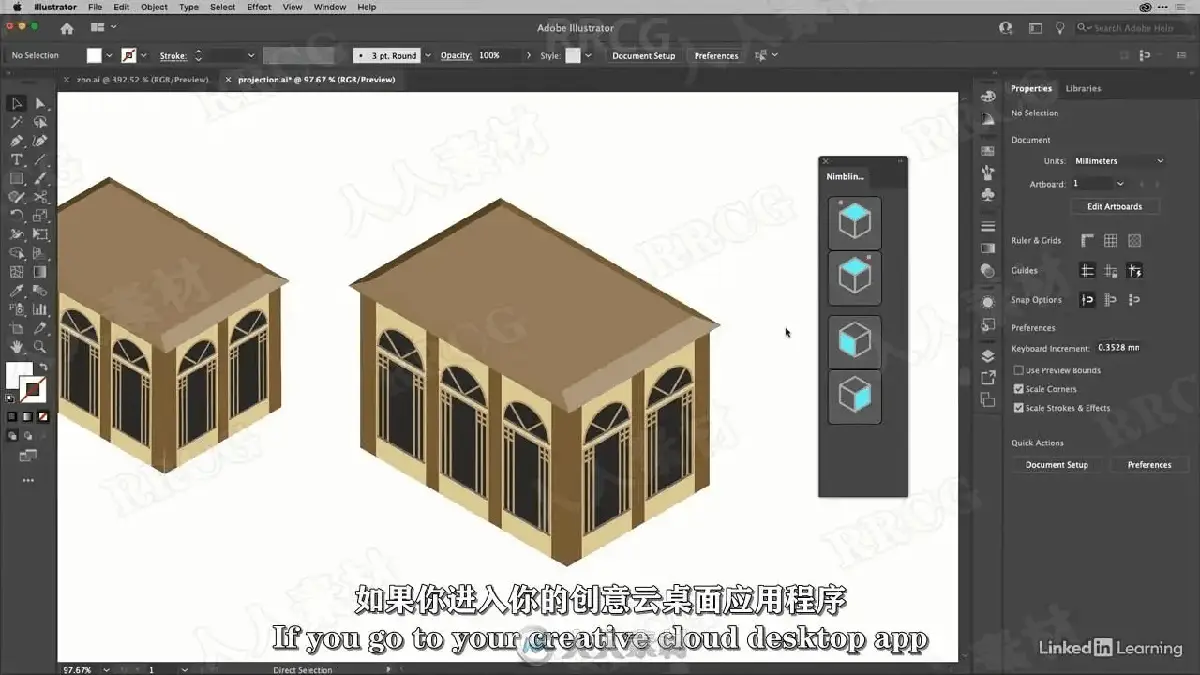1200x675 pixels.
Task: Open the Symbols panel club icon
Action: point(988,194)
